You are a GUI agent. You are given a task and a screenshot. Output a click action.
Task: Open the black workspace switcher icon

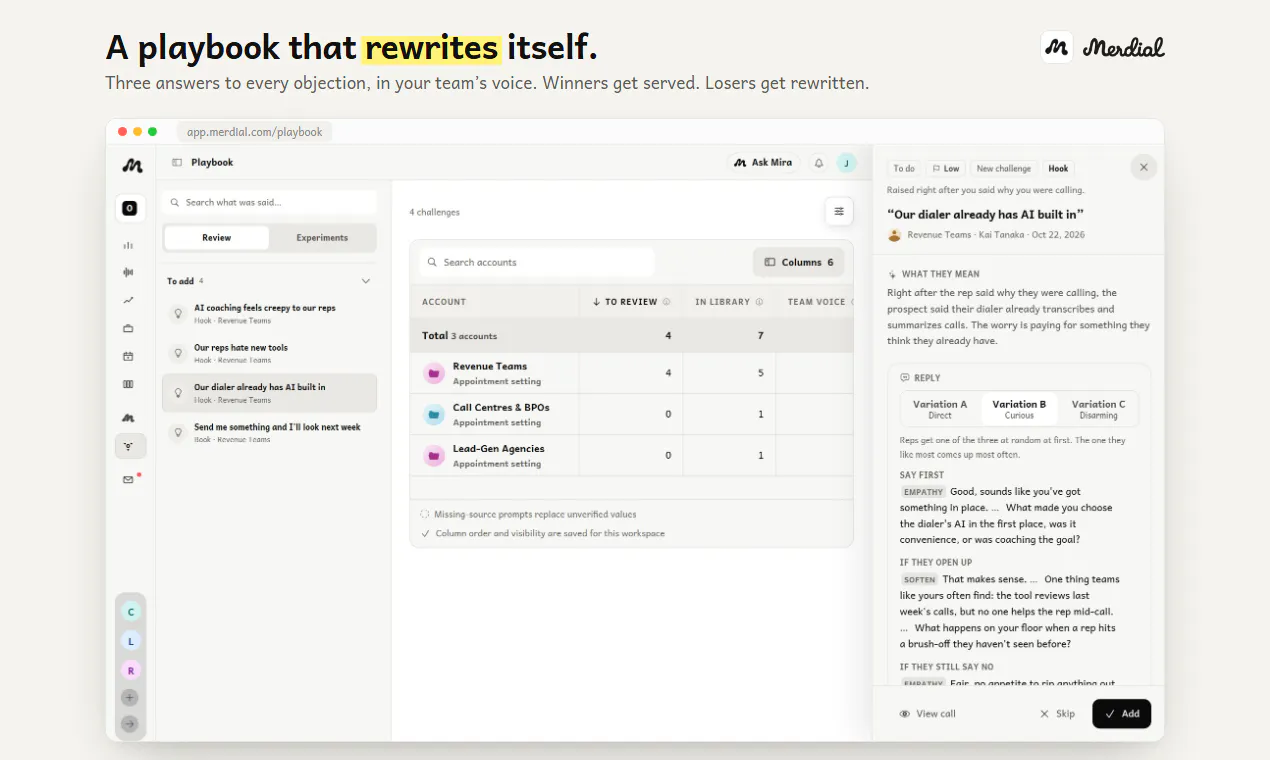[x=129, y=208]
